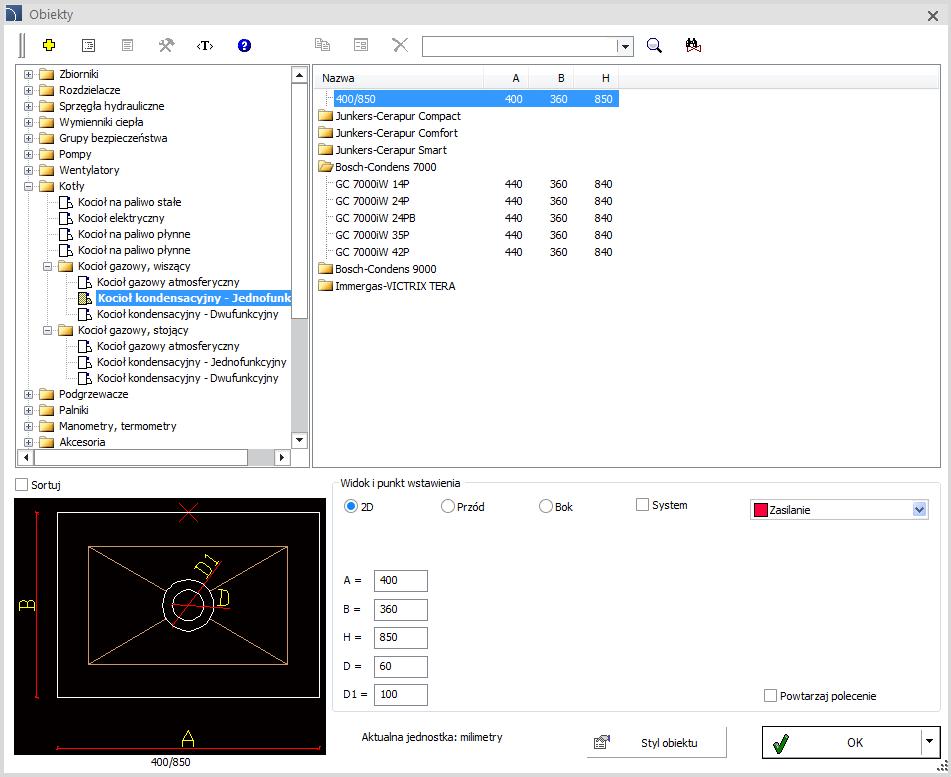
Task: Select the Wentylatory tree item
Action: coord(89,170)
